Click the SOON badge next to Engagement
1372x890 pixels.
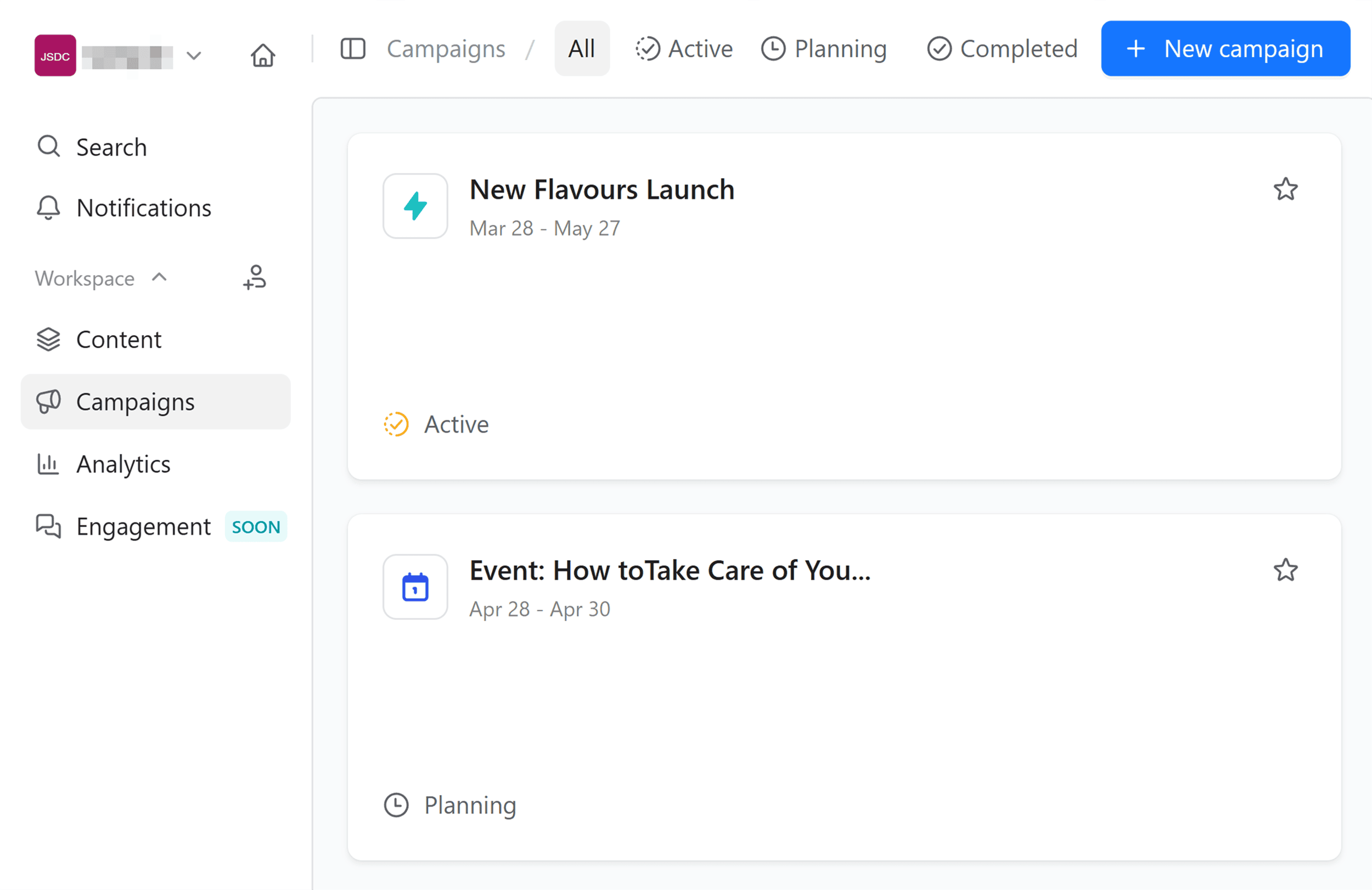(x=255, y=526)
